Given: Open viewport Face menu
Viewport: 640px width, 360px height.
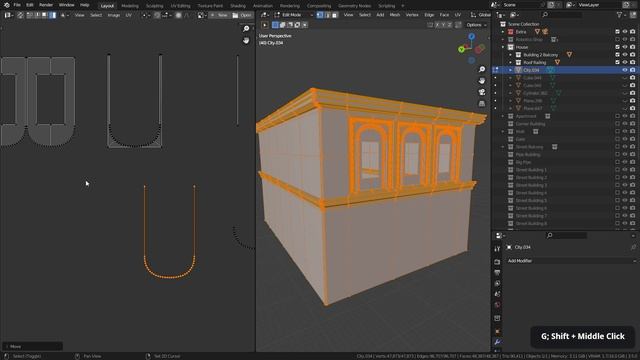Looking at the screenshot, I should point(444,15).
